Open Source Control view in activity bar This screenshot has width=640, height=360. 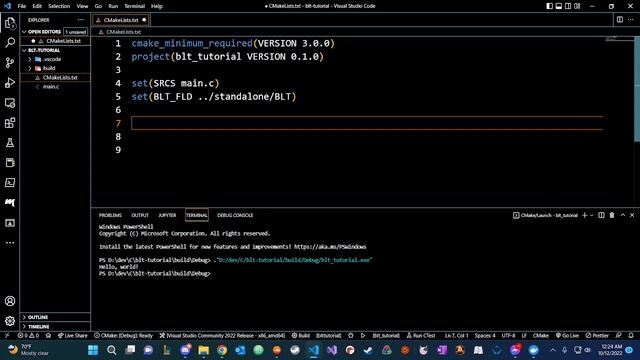click(10, 62)
